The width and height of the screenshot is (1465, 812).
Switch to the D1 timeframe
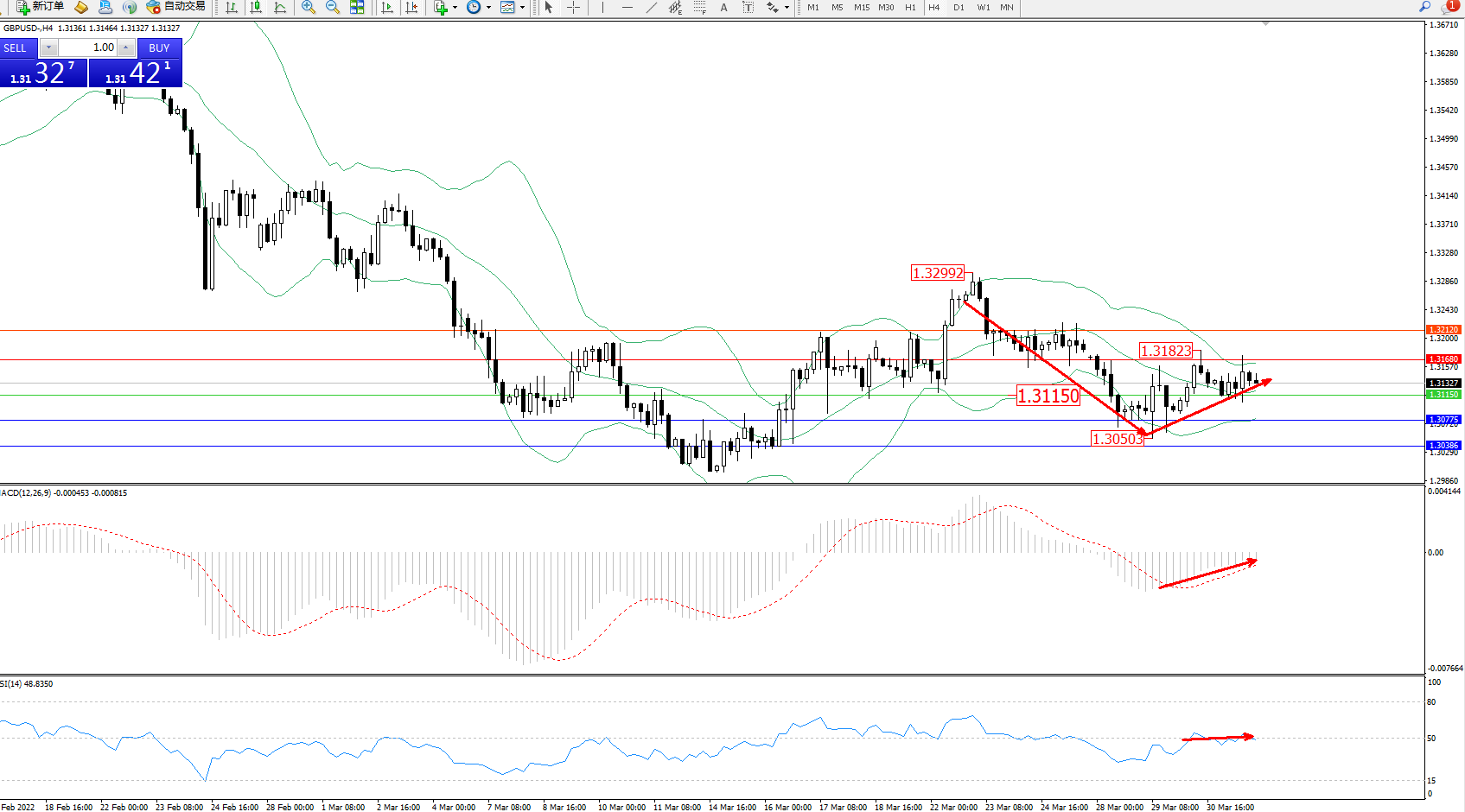[x=959, y=7]
